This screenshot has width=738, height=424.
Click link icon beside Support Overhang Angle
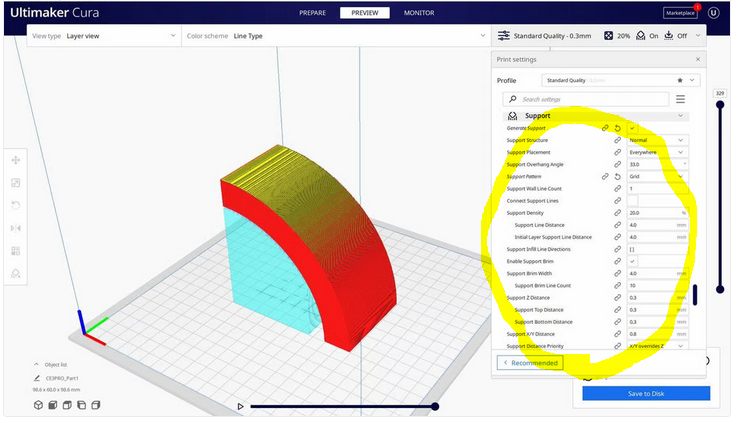(618, 164)
